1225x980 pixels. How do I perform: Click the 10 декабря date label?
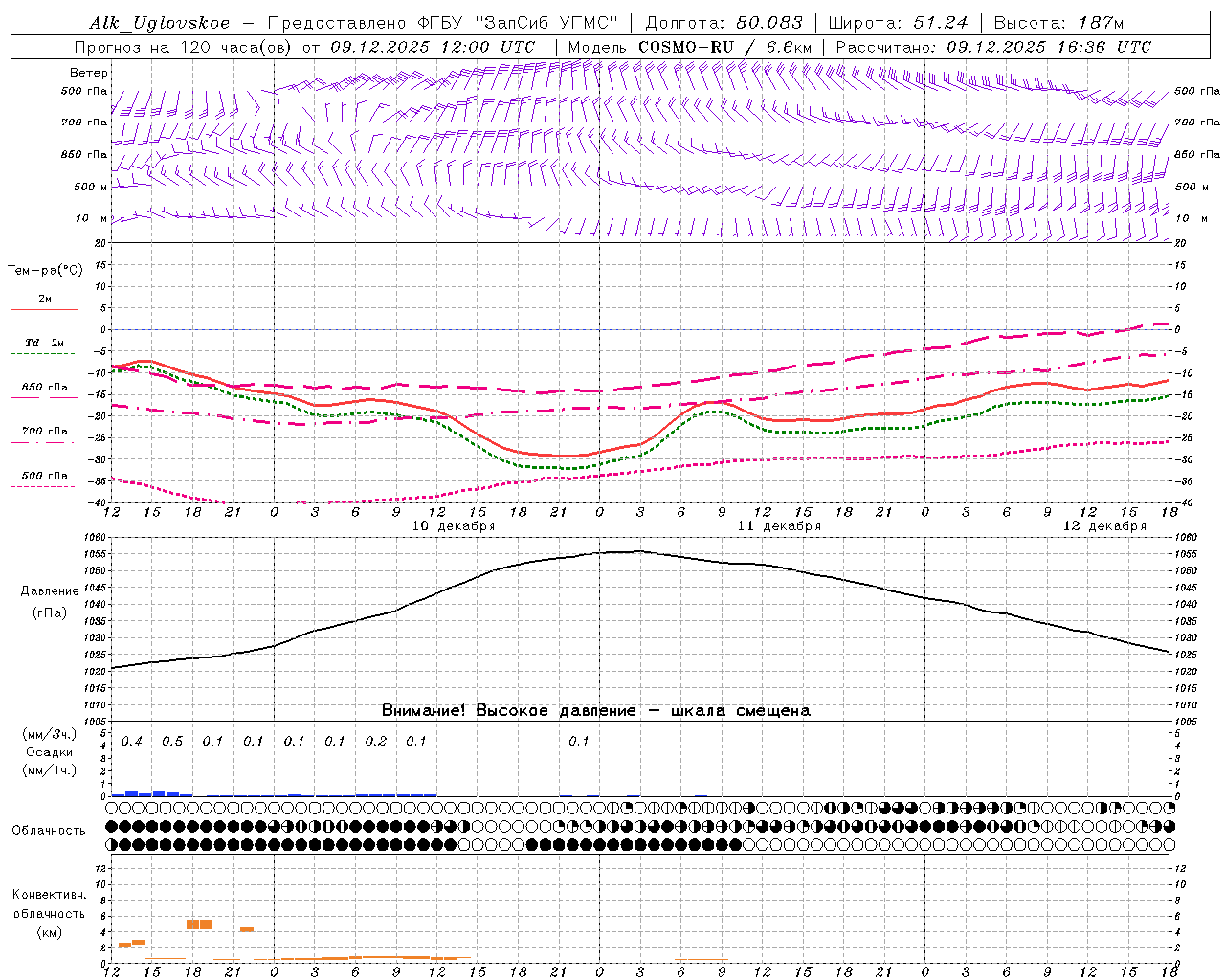point(454,526)
